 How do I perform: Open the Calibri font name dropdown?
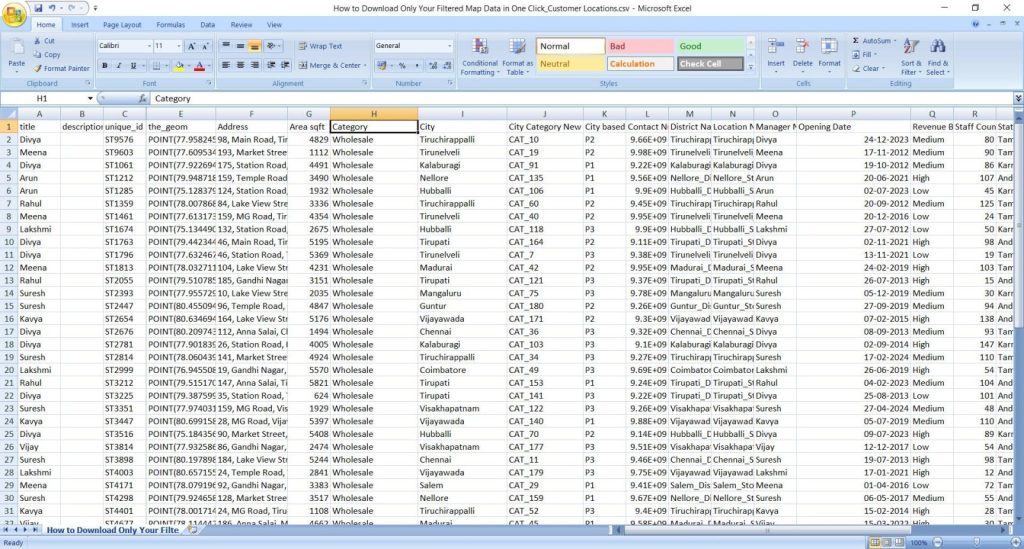148,46
